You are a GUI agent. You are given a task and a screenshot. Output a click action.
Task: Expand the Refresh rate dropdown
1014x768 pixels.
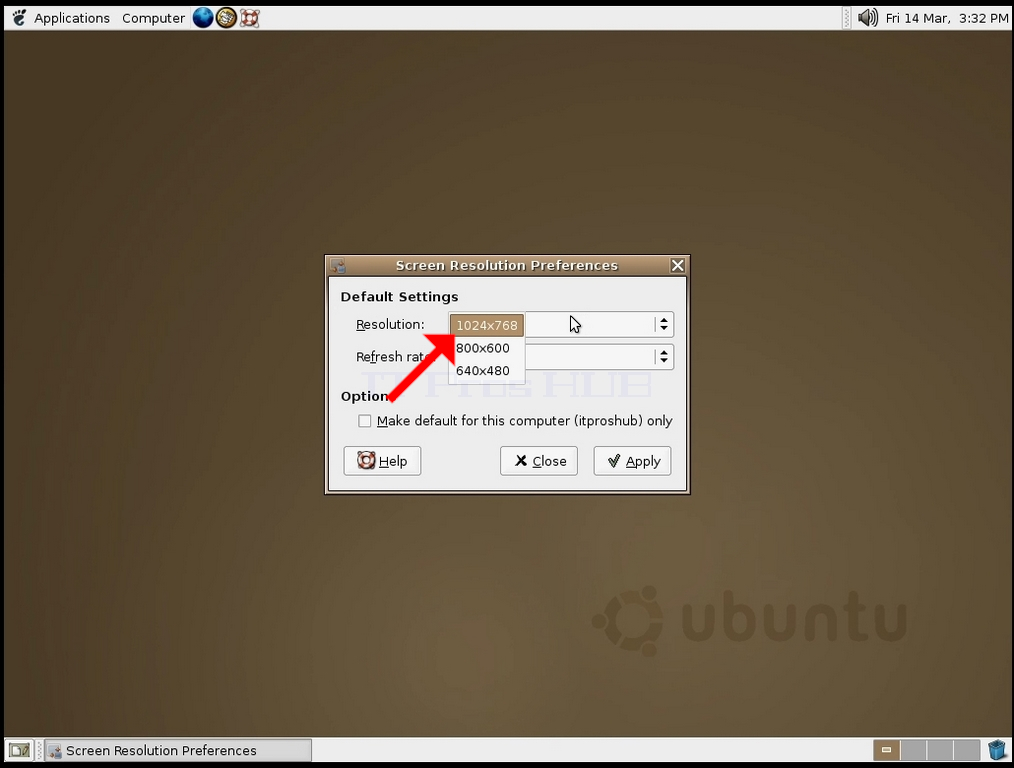pos(663,357)
